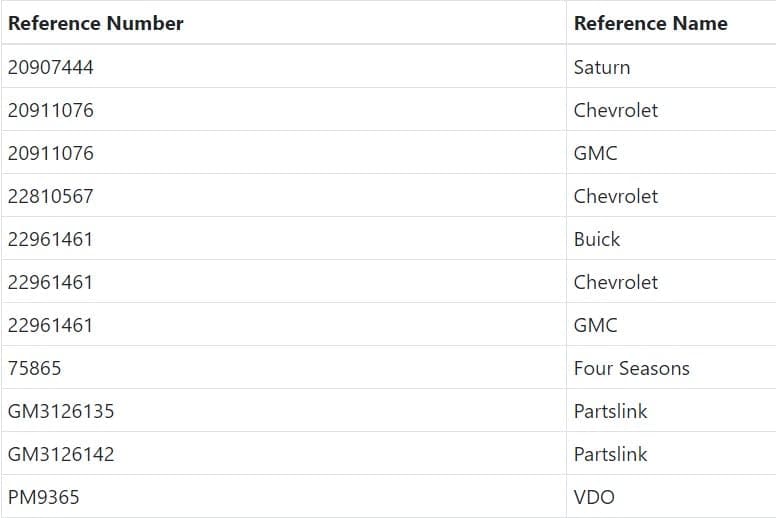Click GMC in the 22961461 row
Screen dimensions: 776x518
(x=596, y=325)
